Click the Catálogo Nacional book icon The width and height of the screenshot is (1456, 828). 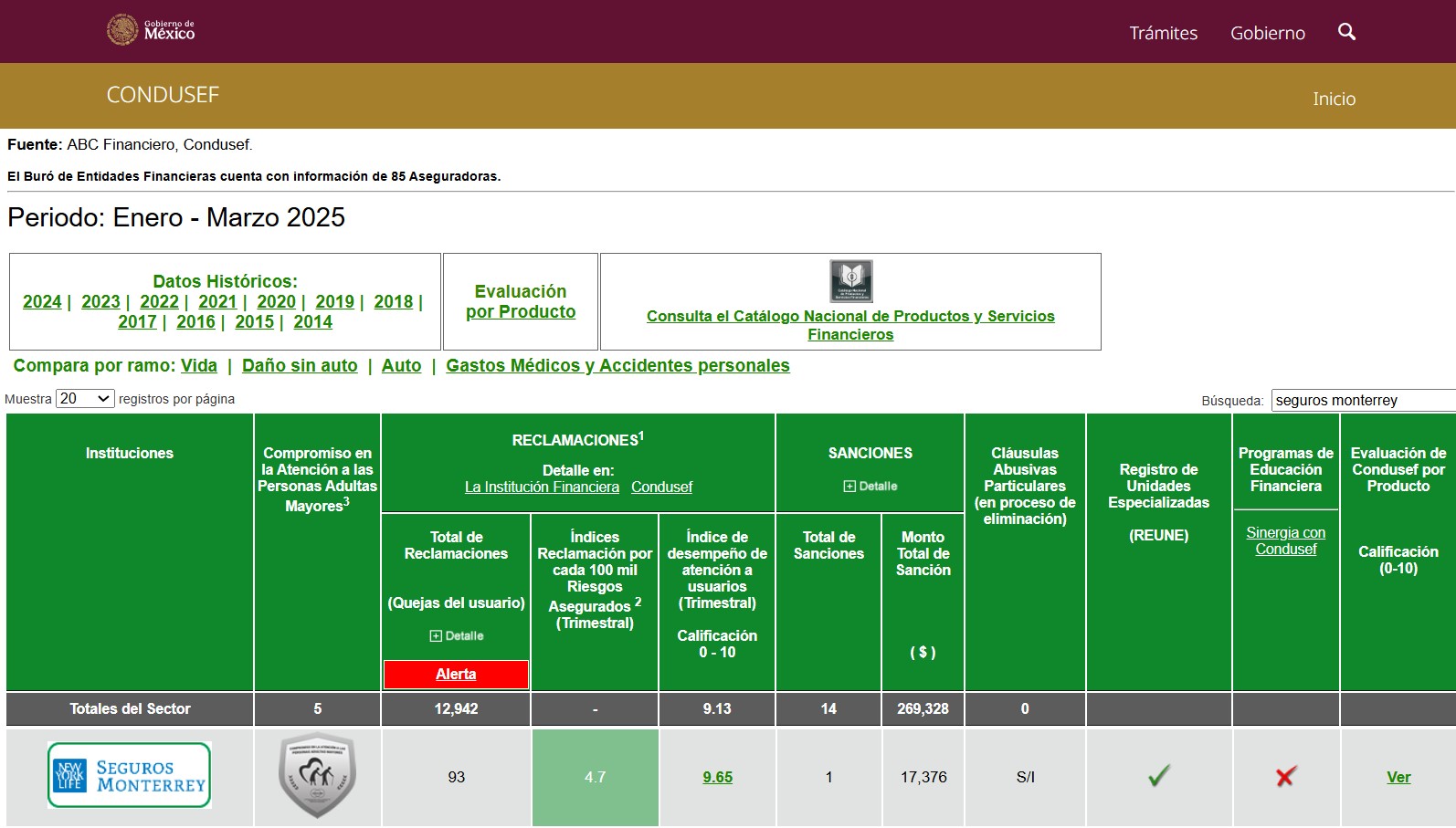[x=850, y=281]
